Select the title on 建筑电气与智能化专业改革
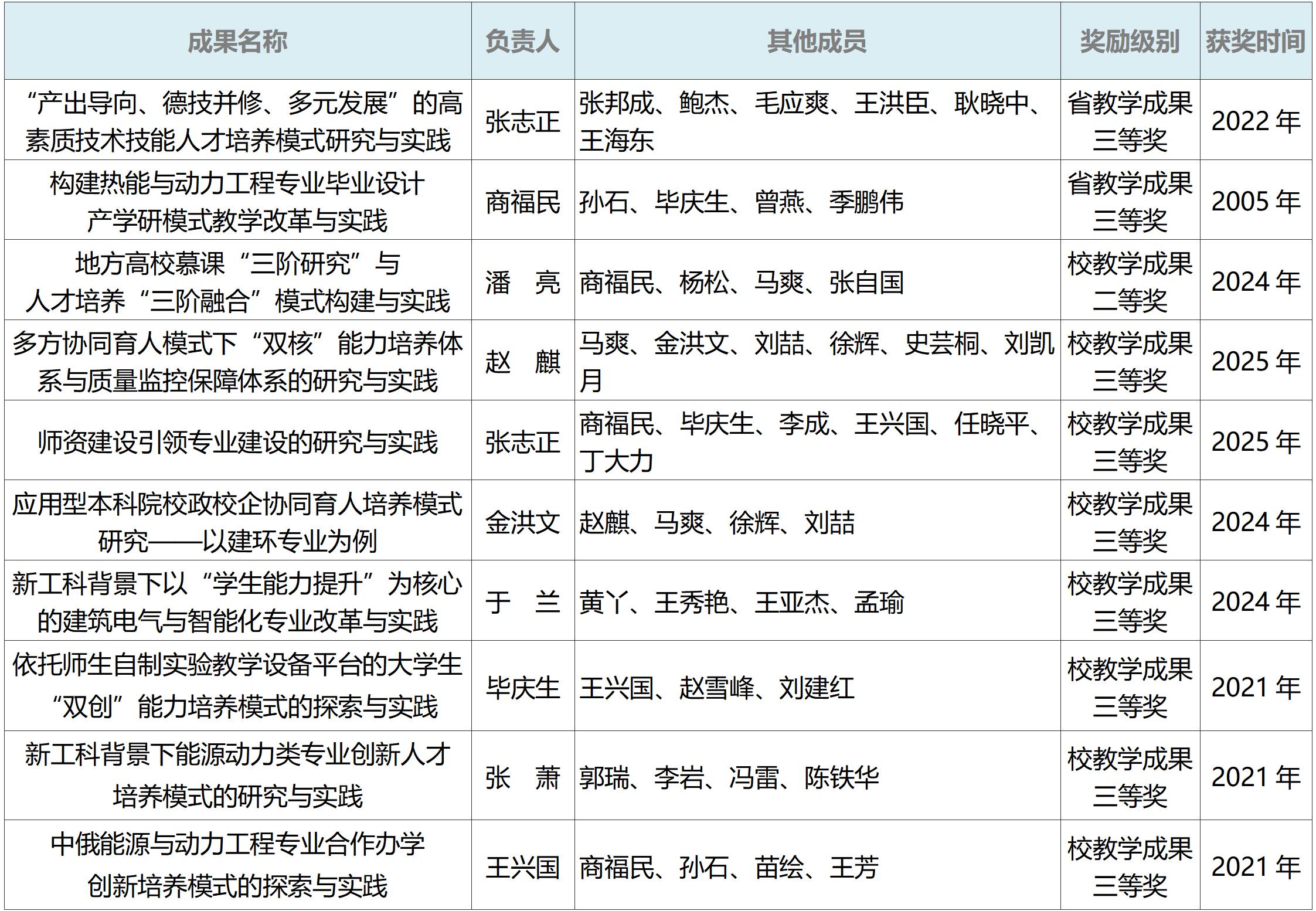This screenshot has height=911, width=1316. pyautogui.click(x=237, y=602)
